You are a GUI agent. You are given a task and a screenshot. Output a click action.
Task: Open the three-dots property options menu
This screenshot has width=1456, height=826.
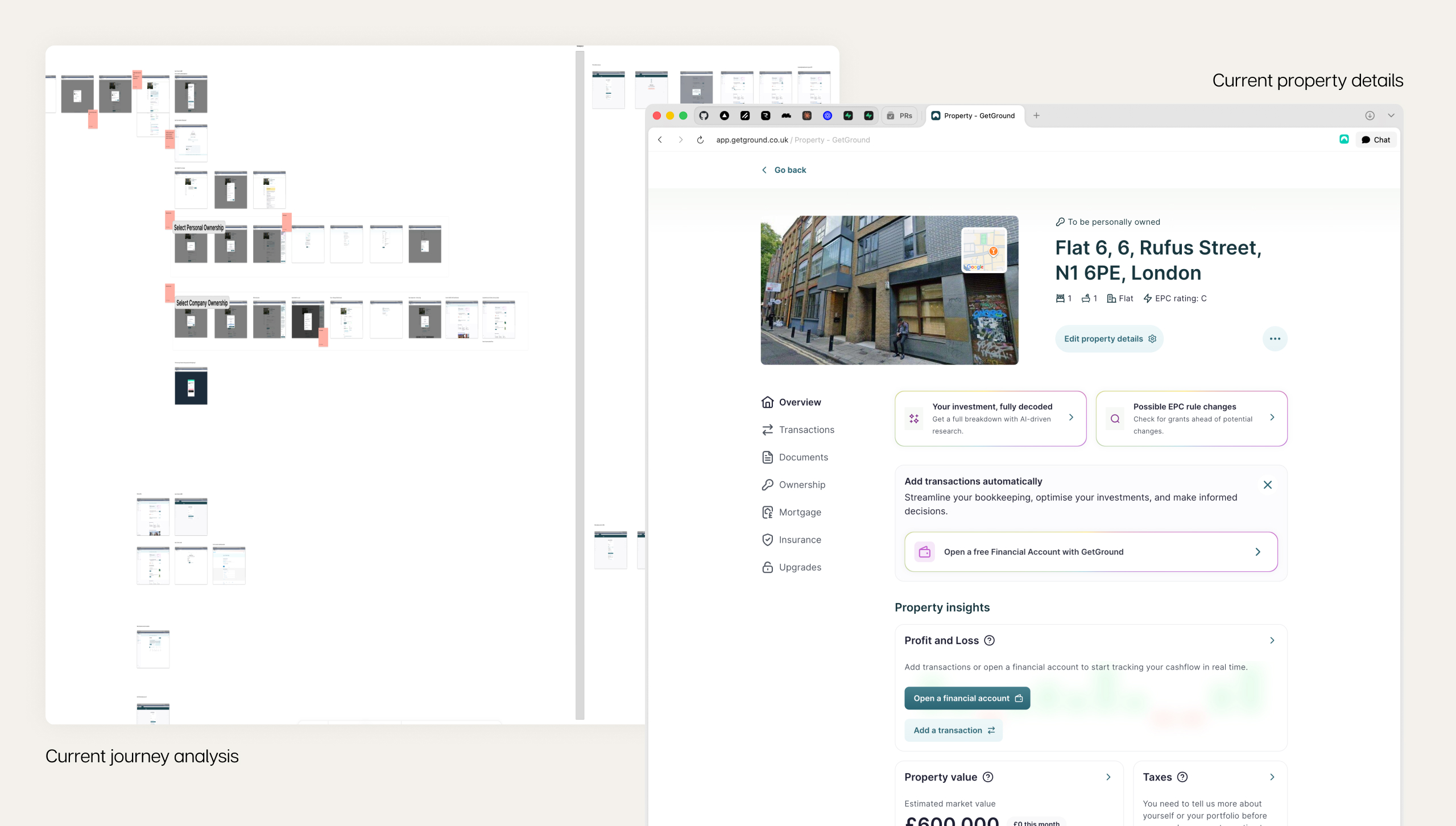[x=1275, y=339]
